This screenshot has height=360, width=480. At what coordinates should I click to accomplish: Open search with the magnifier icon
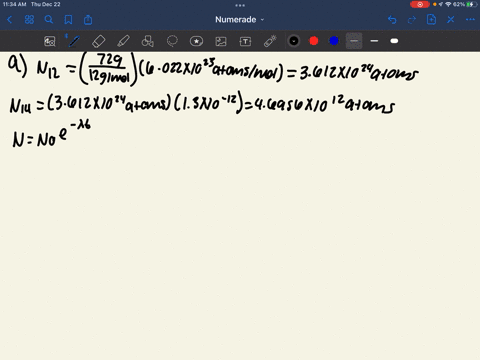click(x=49, y=20)
